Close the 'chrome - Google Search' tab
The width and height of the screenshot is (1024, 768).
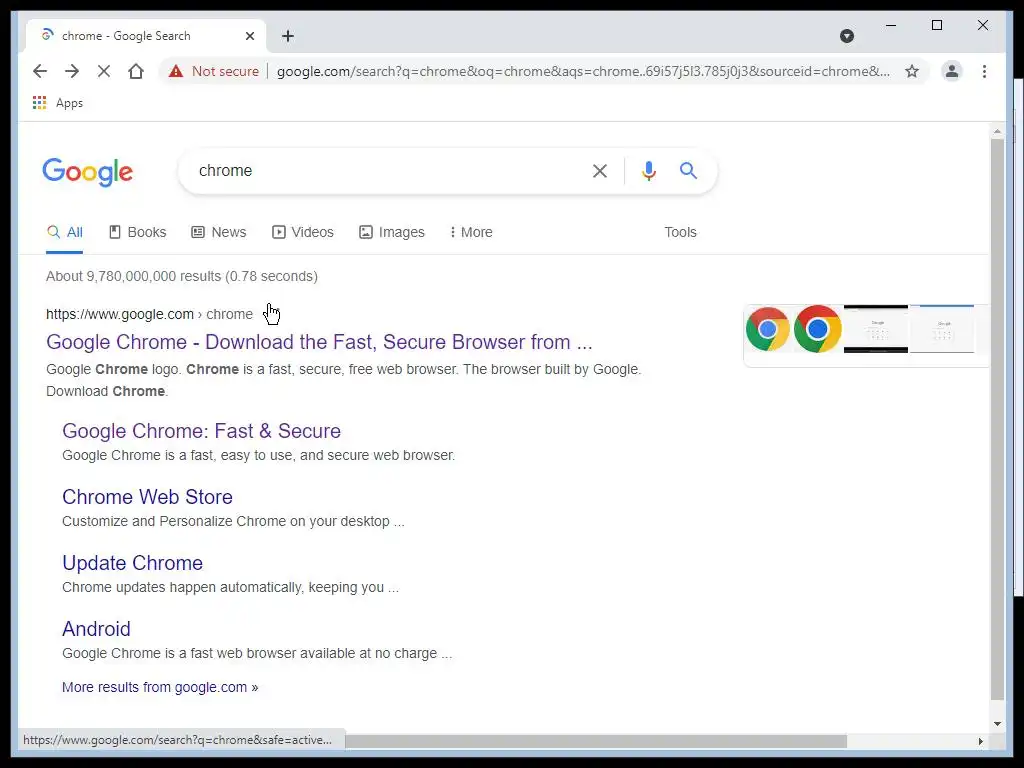249,36
